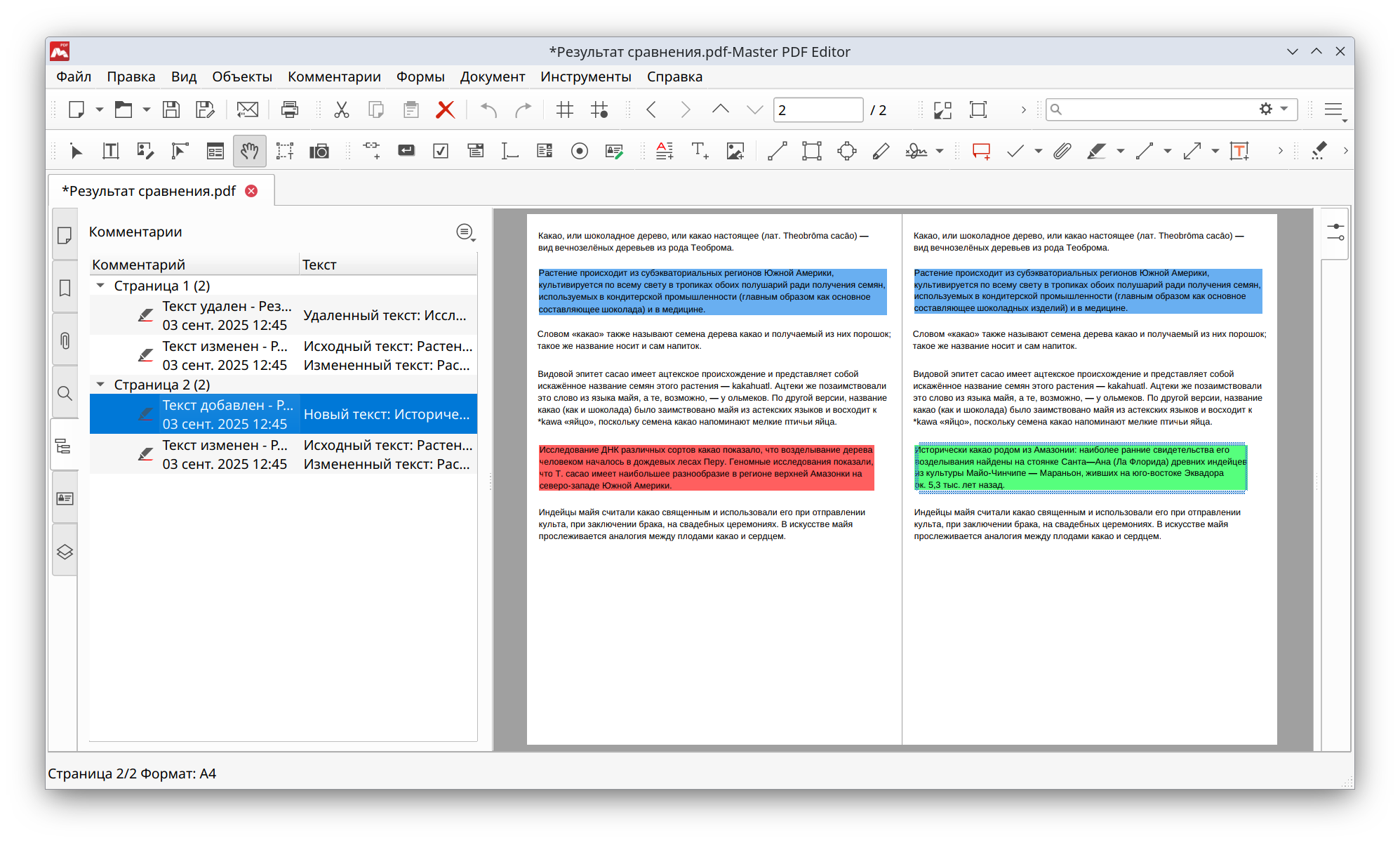The width and height of the screenshot is (1400, 843).
Task: Click the Snapshot camera tool
Action: tap(319, 151)
